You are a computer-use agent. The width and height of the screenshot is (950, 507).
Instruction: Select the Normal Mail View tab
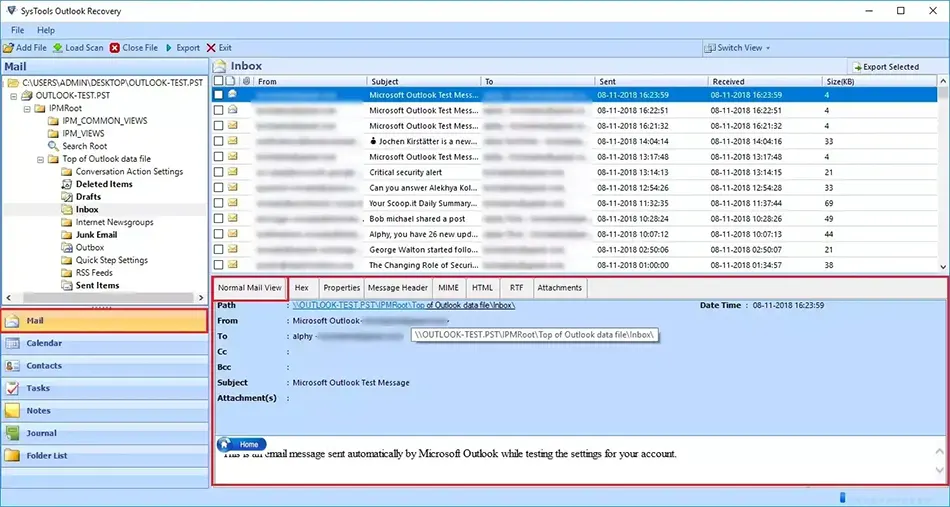pos(250,288)
